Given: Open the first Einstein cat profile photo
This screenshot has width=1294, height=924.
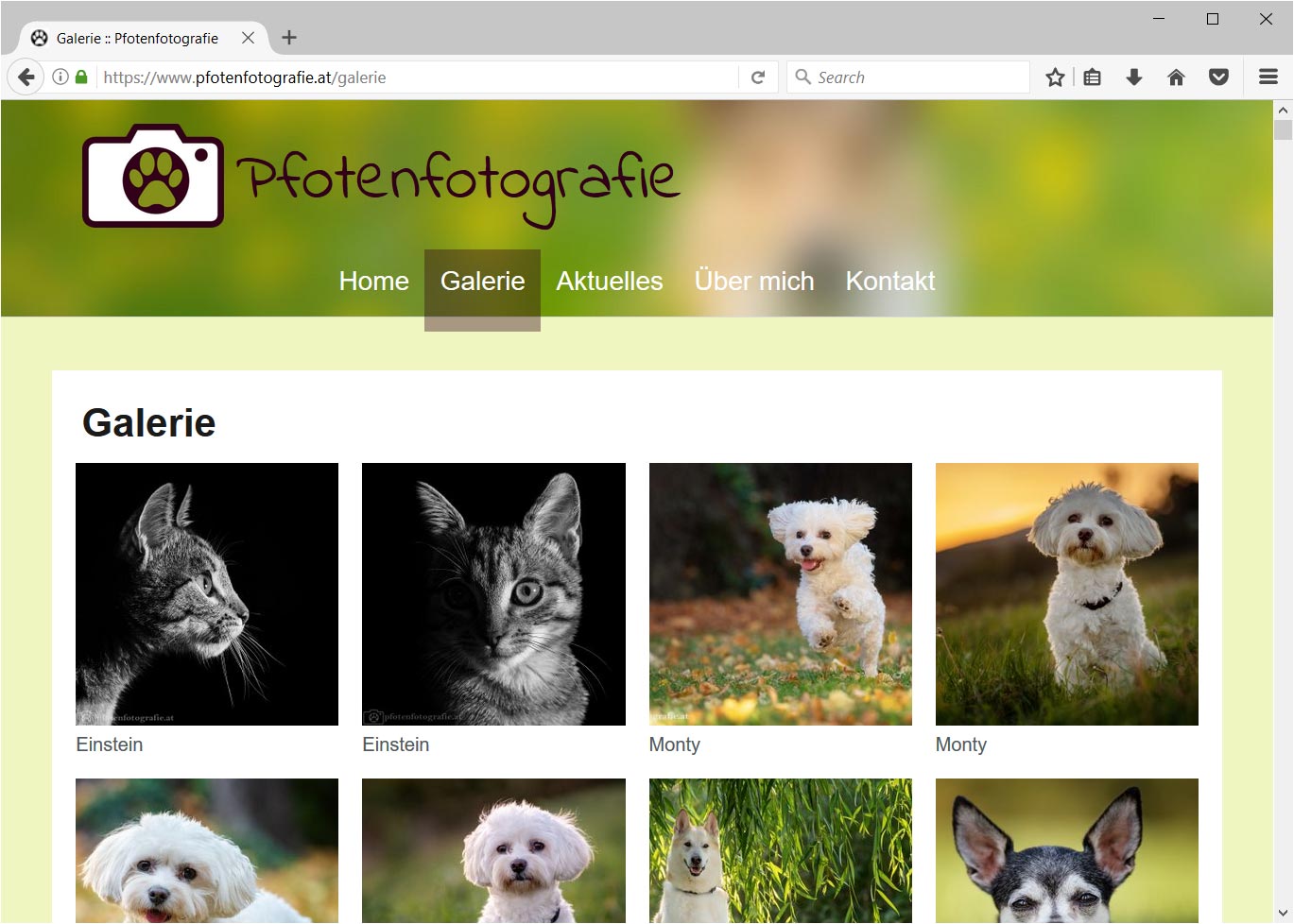Looking at the screenshot, I should click(207, 594).
